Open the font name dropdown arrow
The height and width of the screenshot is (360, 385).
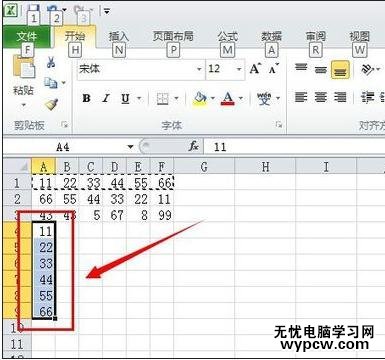[199, 69]
